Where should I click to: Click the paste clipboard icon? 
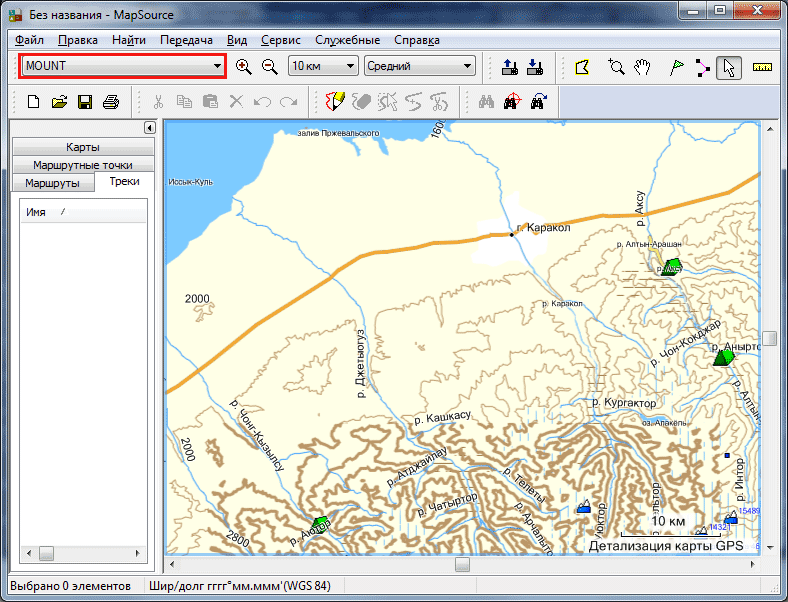click(x=210, y=102)
